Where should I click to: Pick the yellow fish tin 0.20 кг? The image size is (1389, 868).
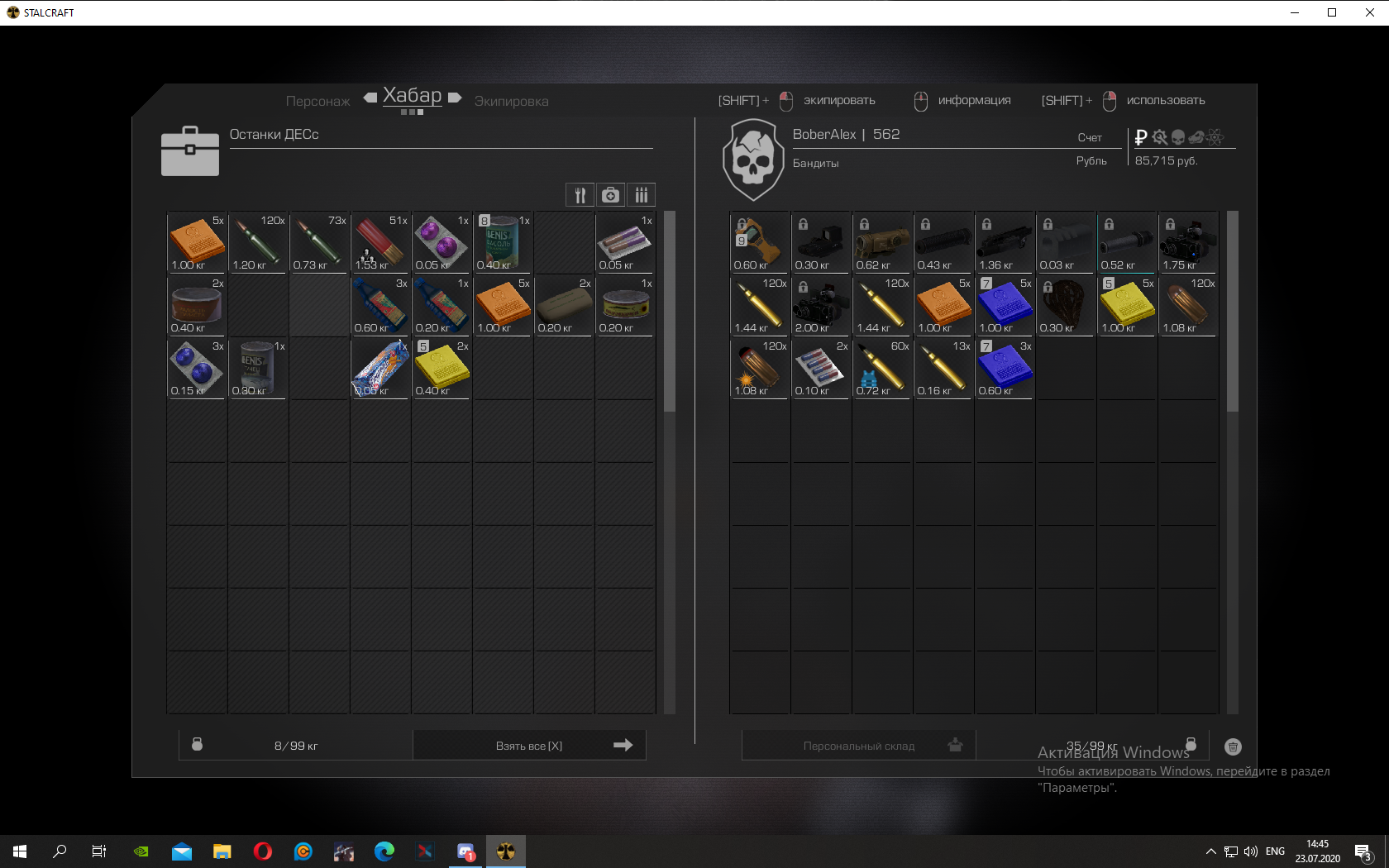coord(625,305)
